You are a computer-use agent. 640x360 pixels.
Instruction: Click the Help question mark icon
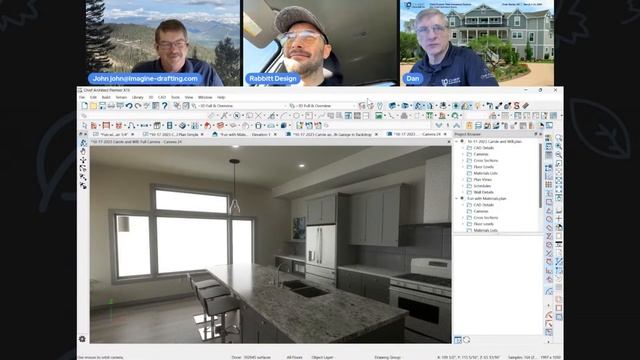pos(164,106)
